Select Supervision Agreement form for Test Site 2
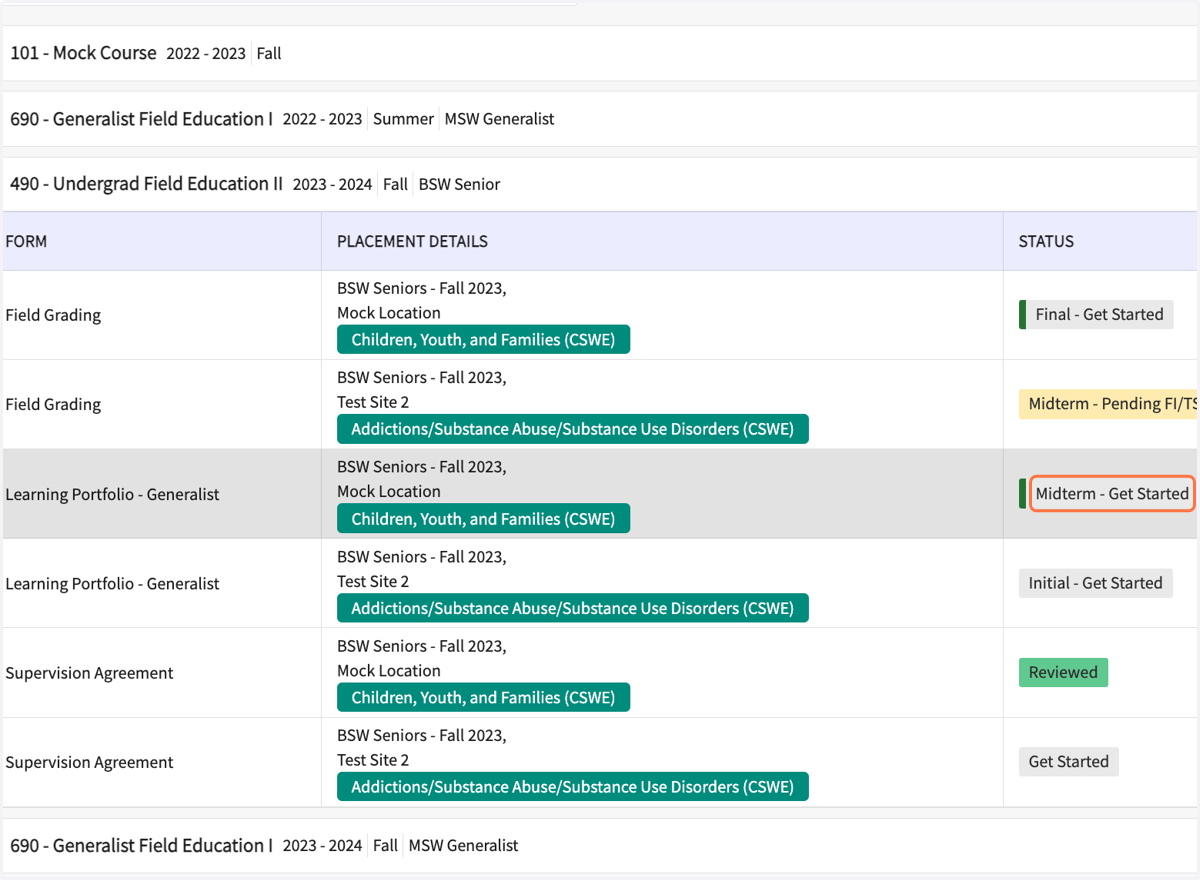The width and height of the screenshot is (1200, 880). pos(89,762)
